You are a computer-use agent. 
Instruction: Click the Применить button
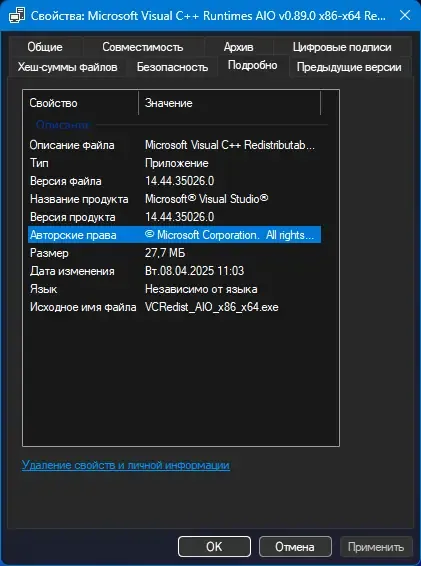tap(376, 547)
